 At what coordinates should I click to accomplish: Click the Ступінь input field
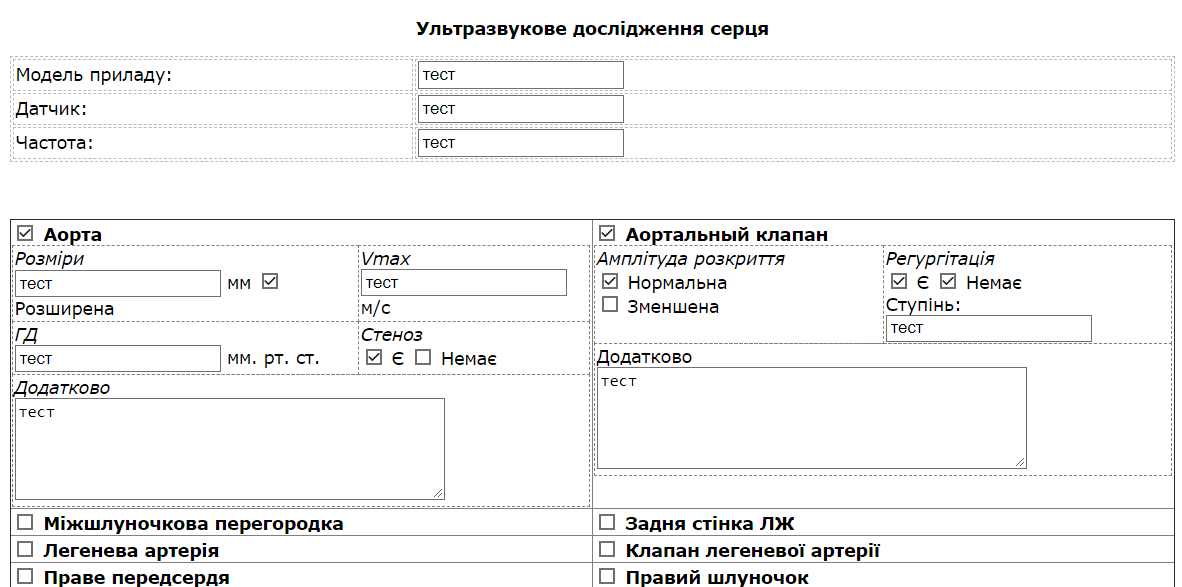tap(988, 328)
